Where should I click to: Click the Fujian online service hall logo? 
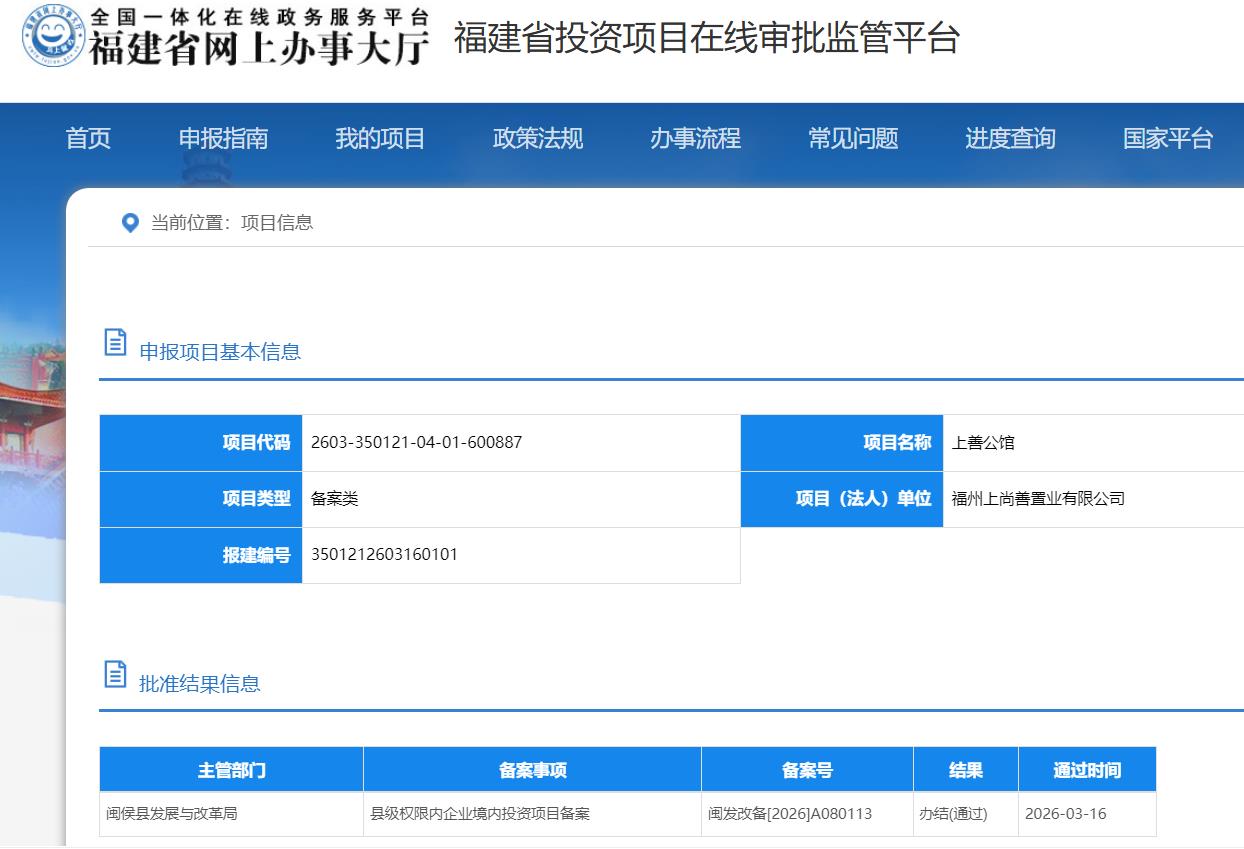click(x=226, y=36)
